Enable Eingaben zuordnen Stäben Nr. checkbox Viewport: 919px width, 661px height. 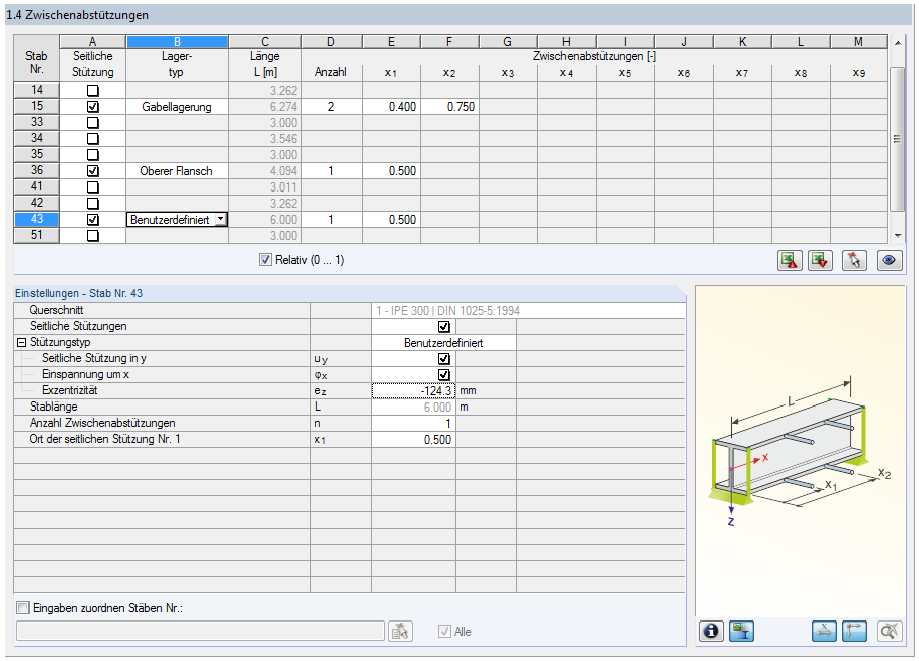23,608
